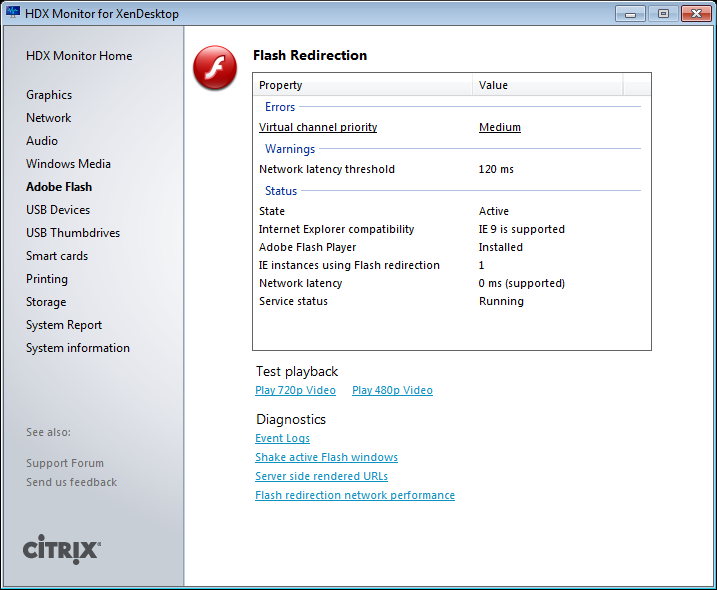Select Audio in the sidebar

pyautogui.click(x=42, y=141)
